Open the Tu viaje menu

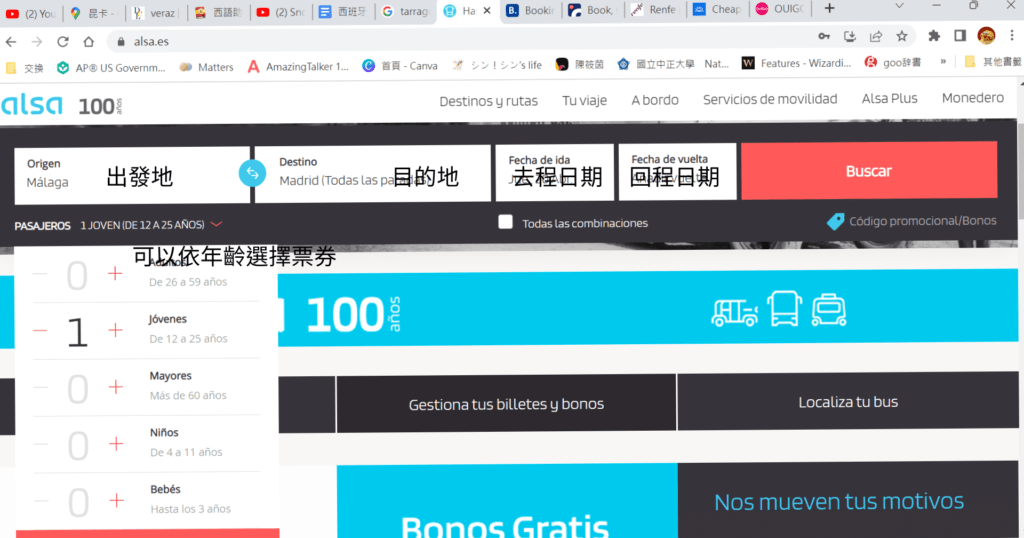click(584, 101)
